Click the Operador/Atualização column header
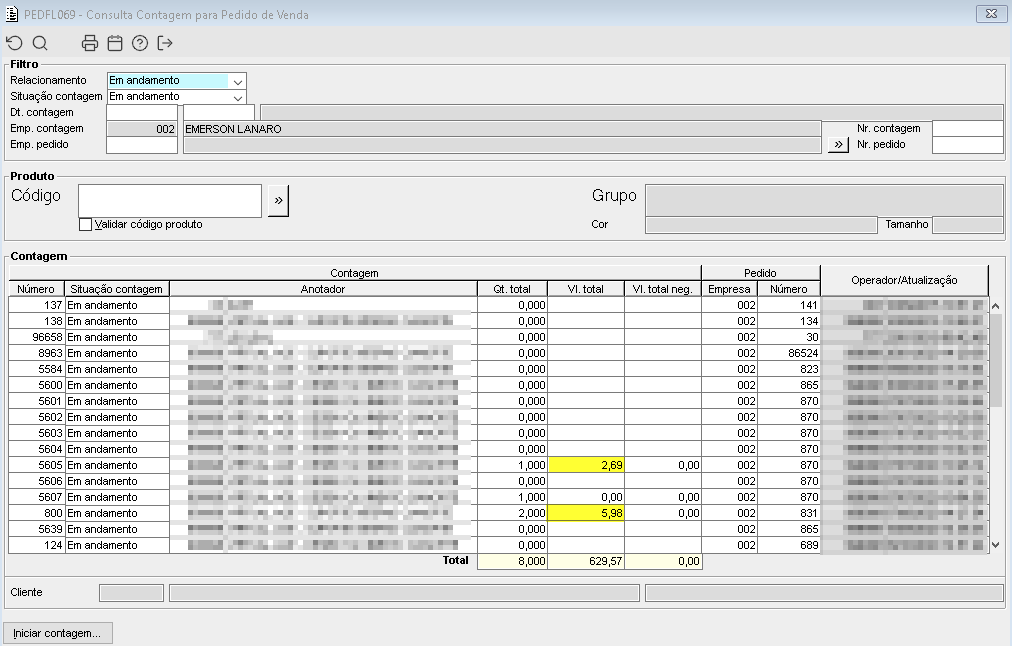Screen dimensions: 1012x646 (904, 280)
